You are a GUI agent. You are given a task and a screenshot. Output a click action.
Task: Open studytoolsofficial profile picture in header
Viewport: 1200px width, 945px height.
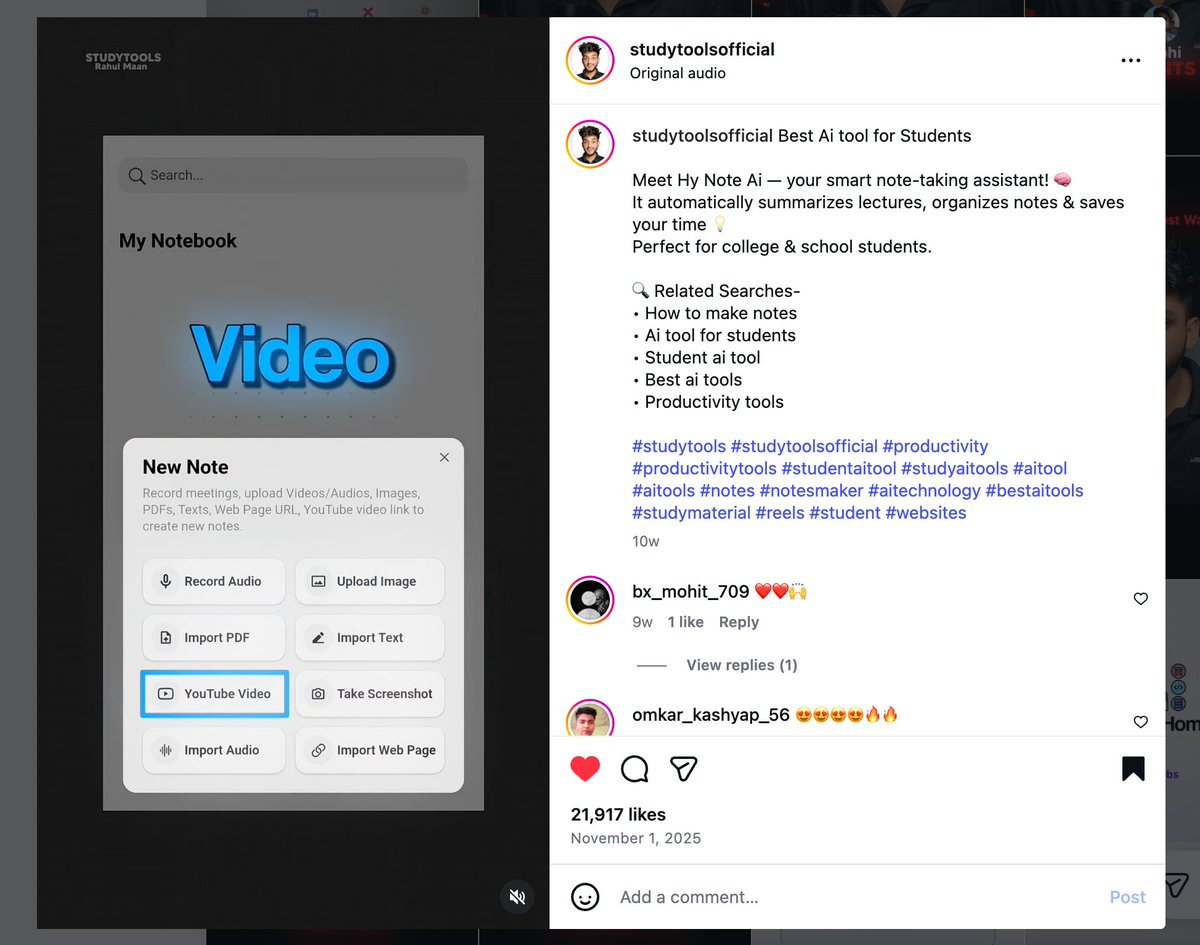tap(590, 60)
